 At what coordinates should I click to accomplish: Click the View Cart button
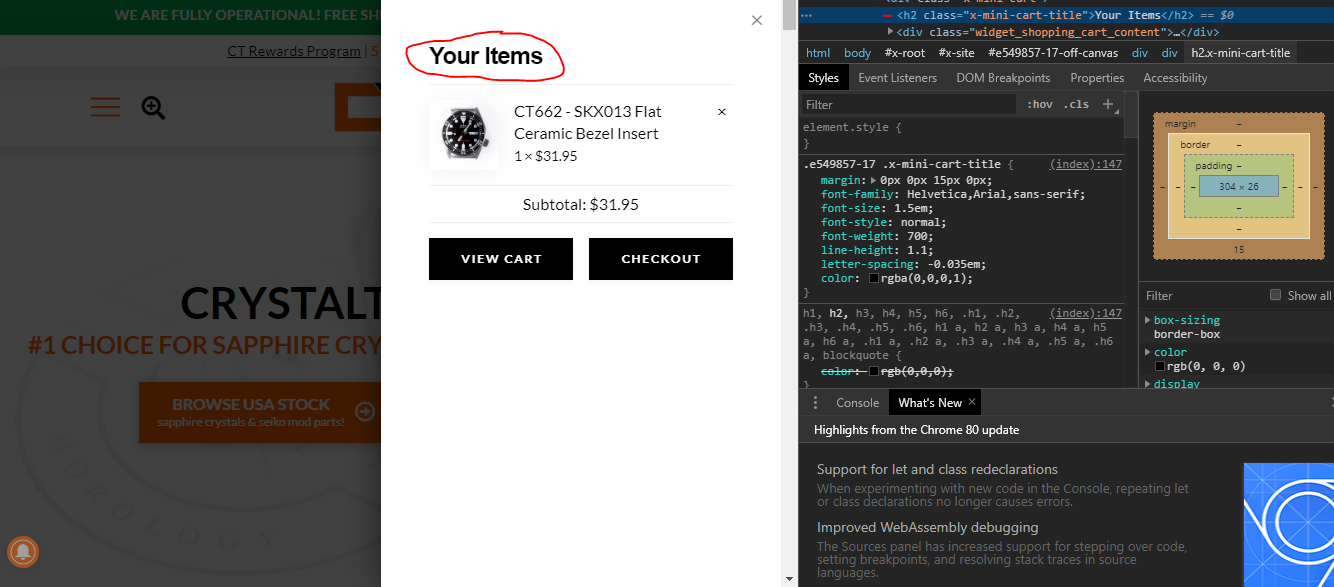point(501,259)
